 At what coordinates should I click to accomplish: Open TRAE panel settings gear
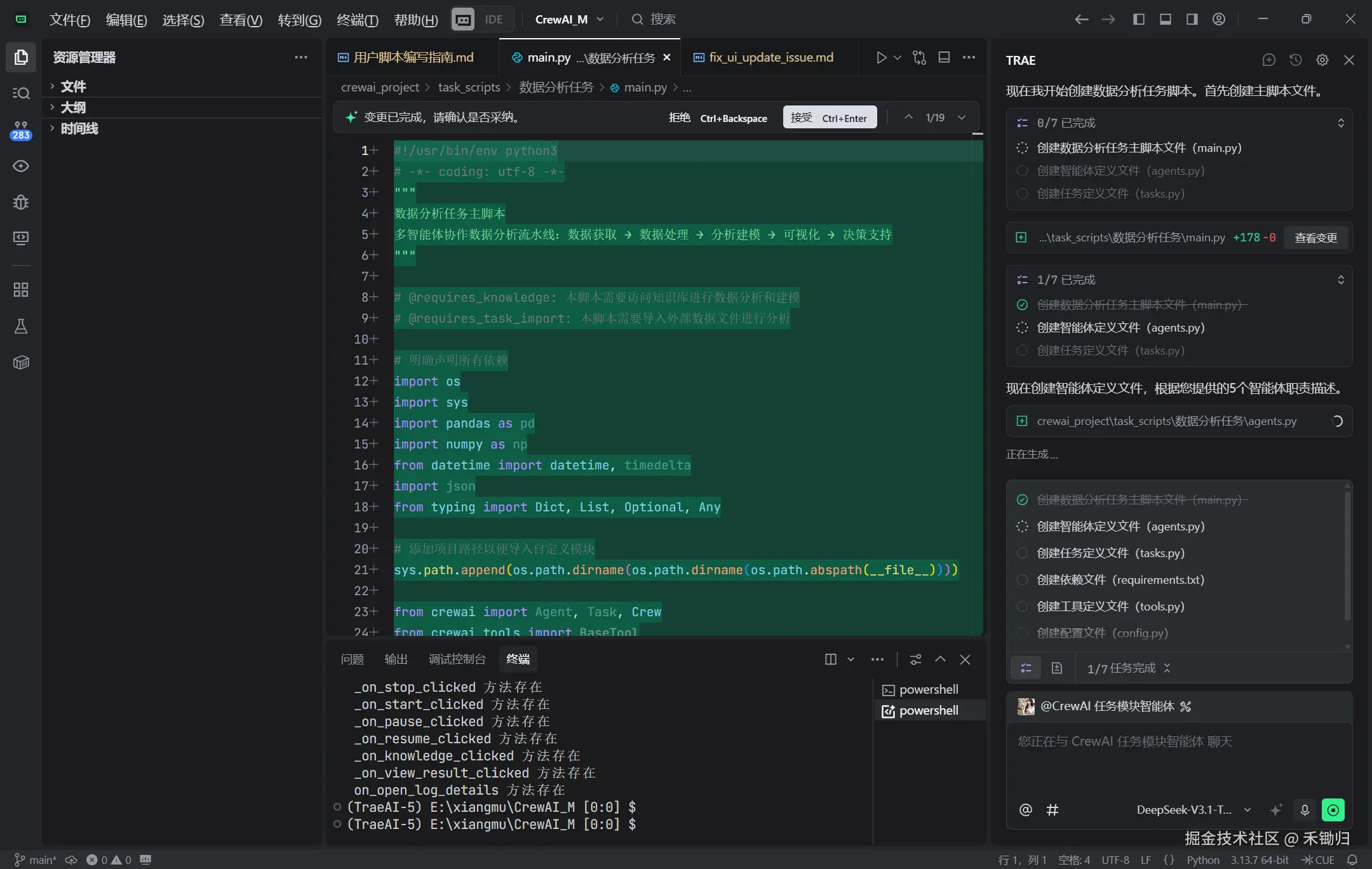tap(1322, 60)
